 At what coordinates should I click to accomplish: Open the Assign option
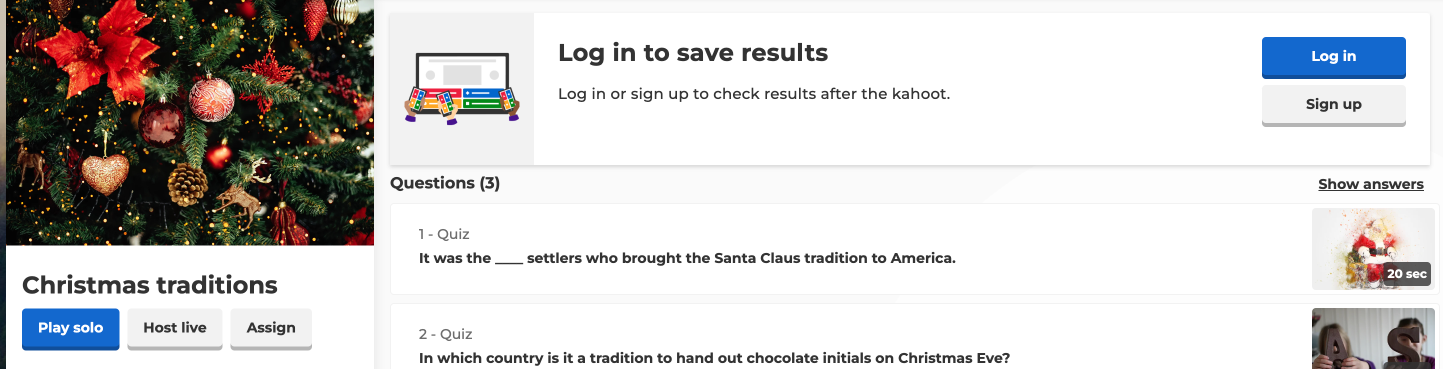tap(271, 328)
